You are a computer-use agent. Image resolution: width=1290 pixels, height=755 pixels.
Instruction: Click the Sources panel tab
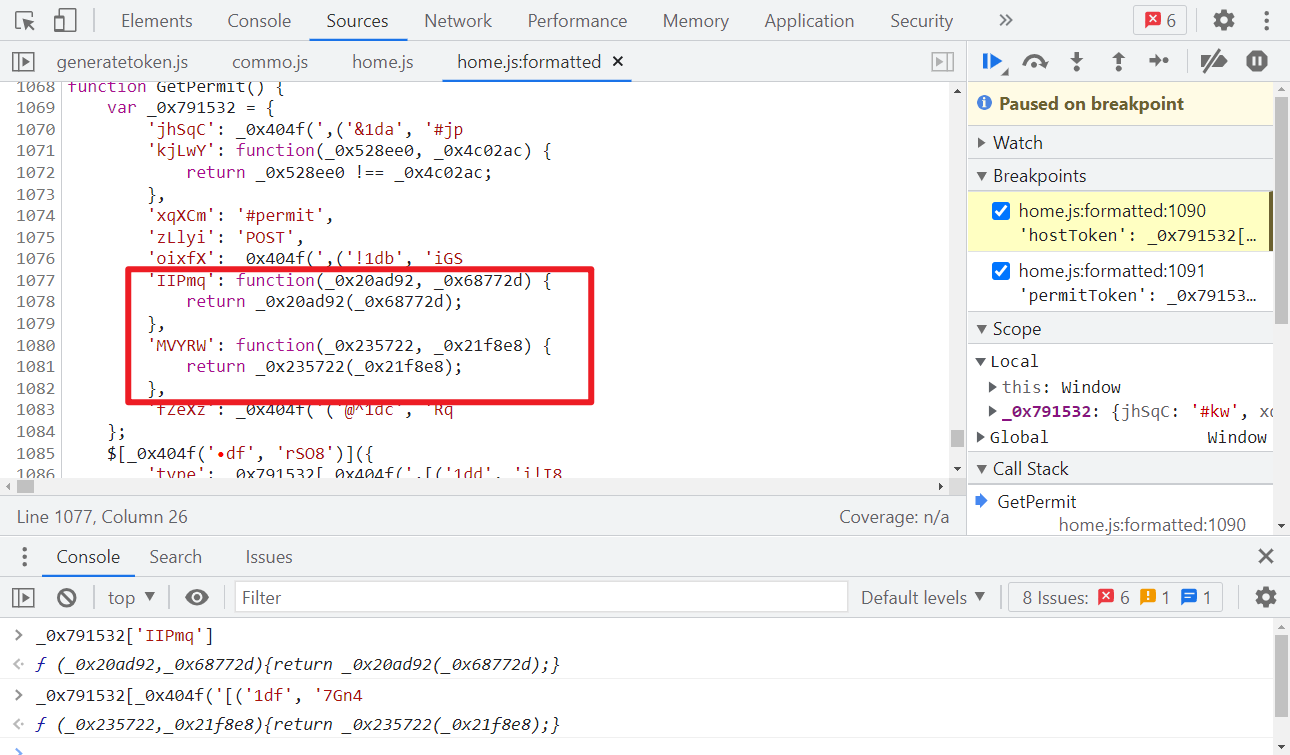coord(357,21)
